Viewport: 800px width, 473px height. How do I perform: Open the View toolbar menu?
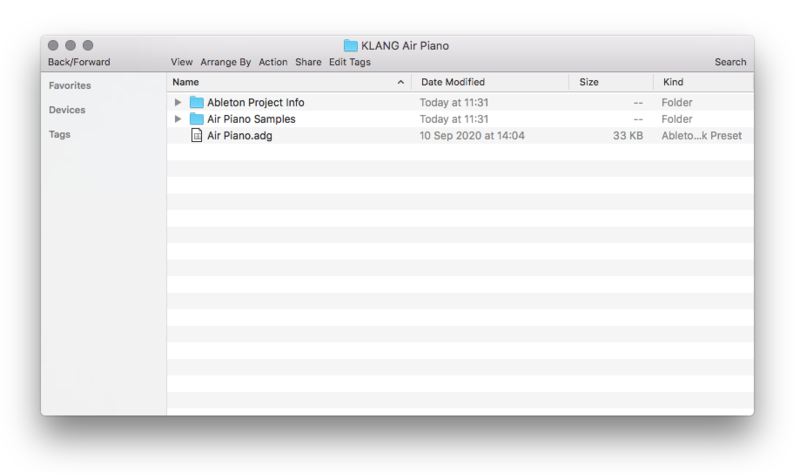tap(182, 62)
